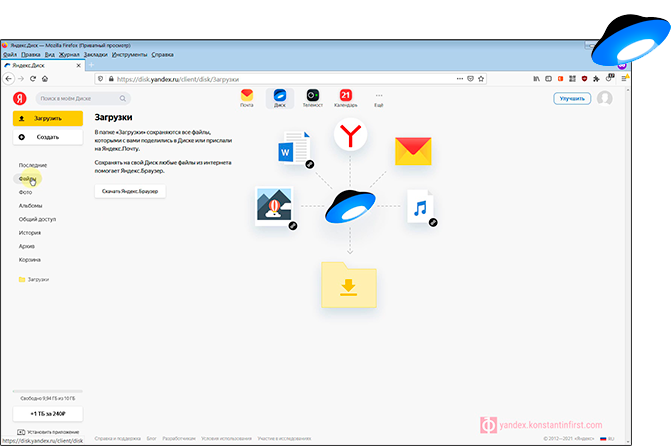Bookmark page with star icon

481,79
